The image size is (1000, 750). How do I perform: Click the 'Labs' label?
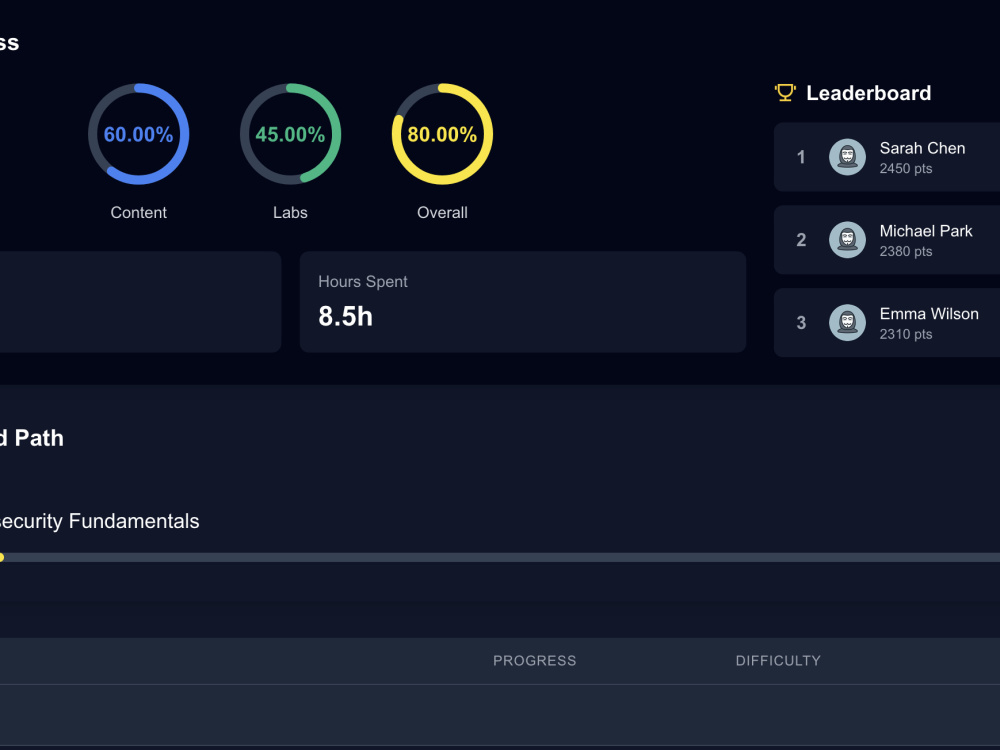[x=290, y=212]
